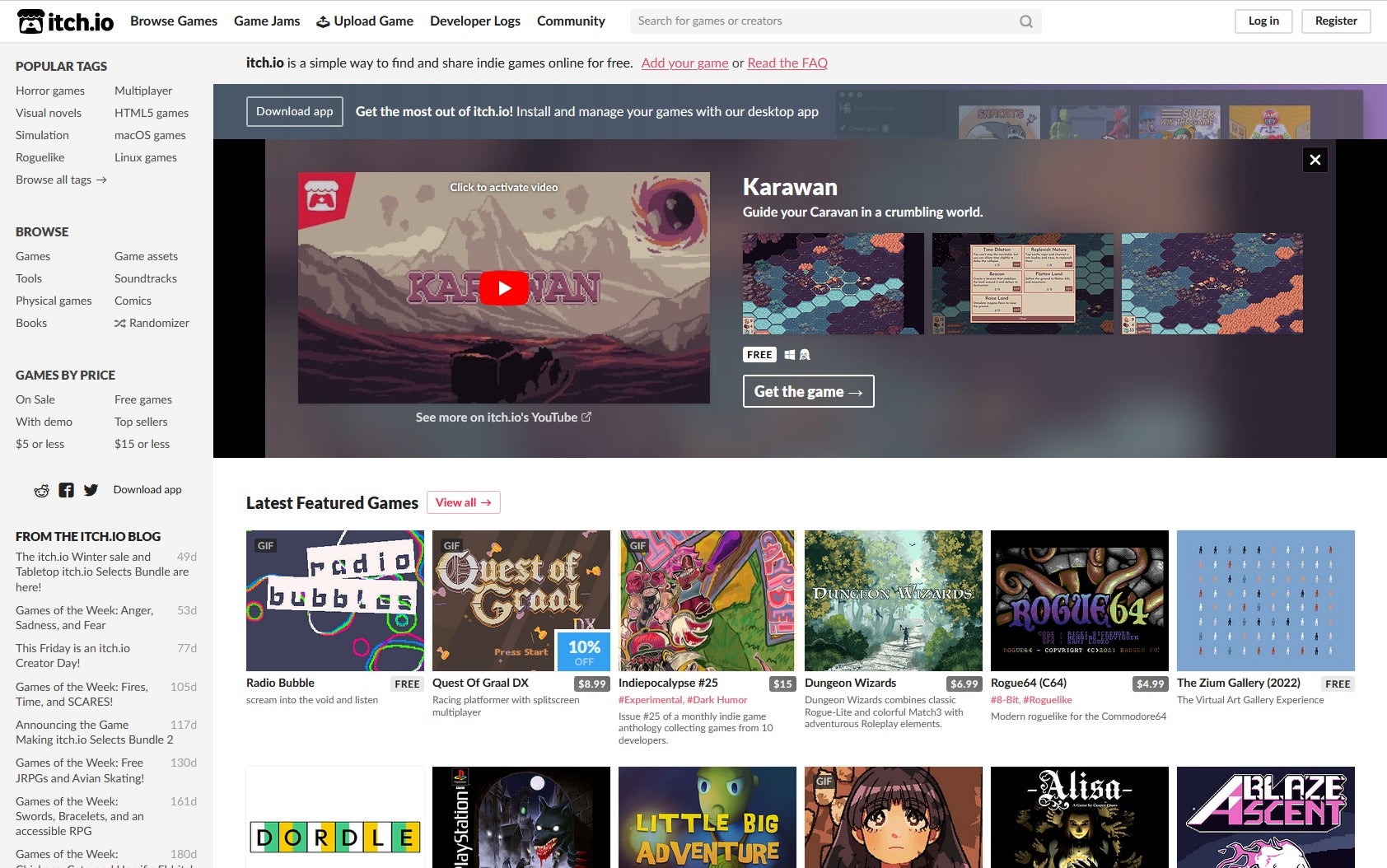Close the Karawan featured banner
Viewport: 1387px width, 868px height.
(1315, 160)
